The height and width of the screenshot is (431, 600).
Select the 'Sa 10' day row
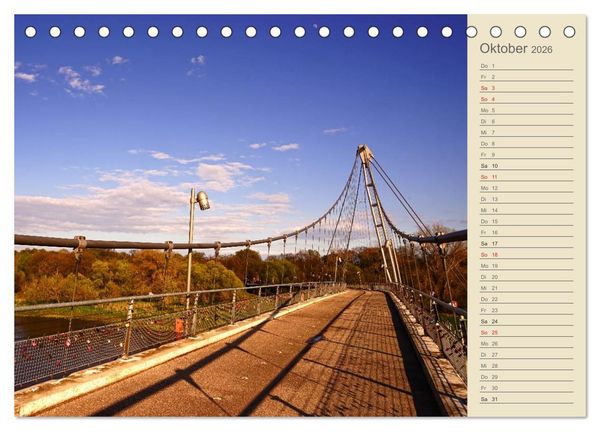[x=527, y=166]
